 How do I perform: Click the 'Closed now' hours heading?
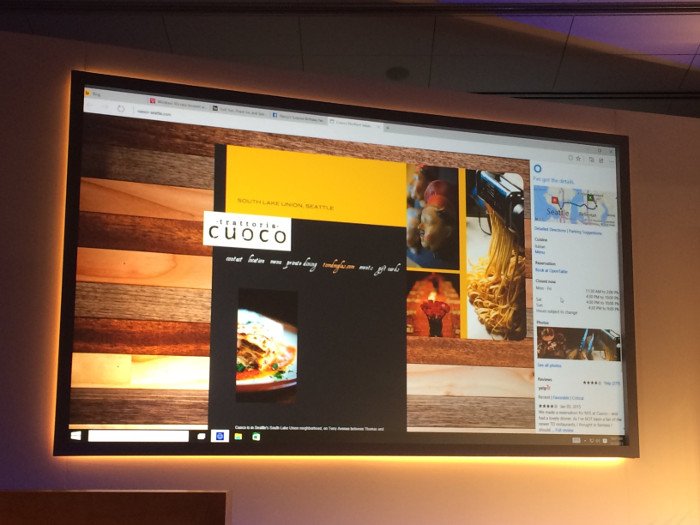click(x=546, y=281)
